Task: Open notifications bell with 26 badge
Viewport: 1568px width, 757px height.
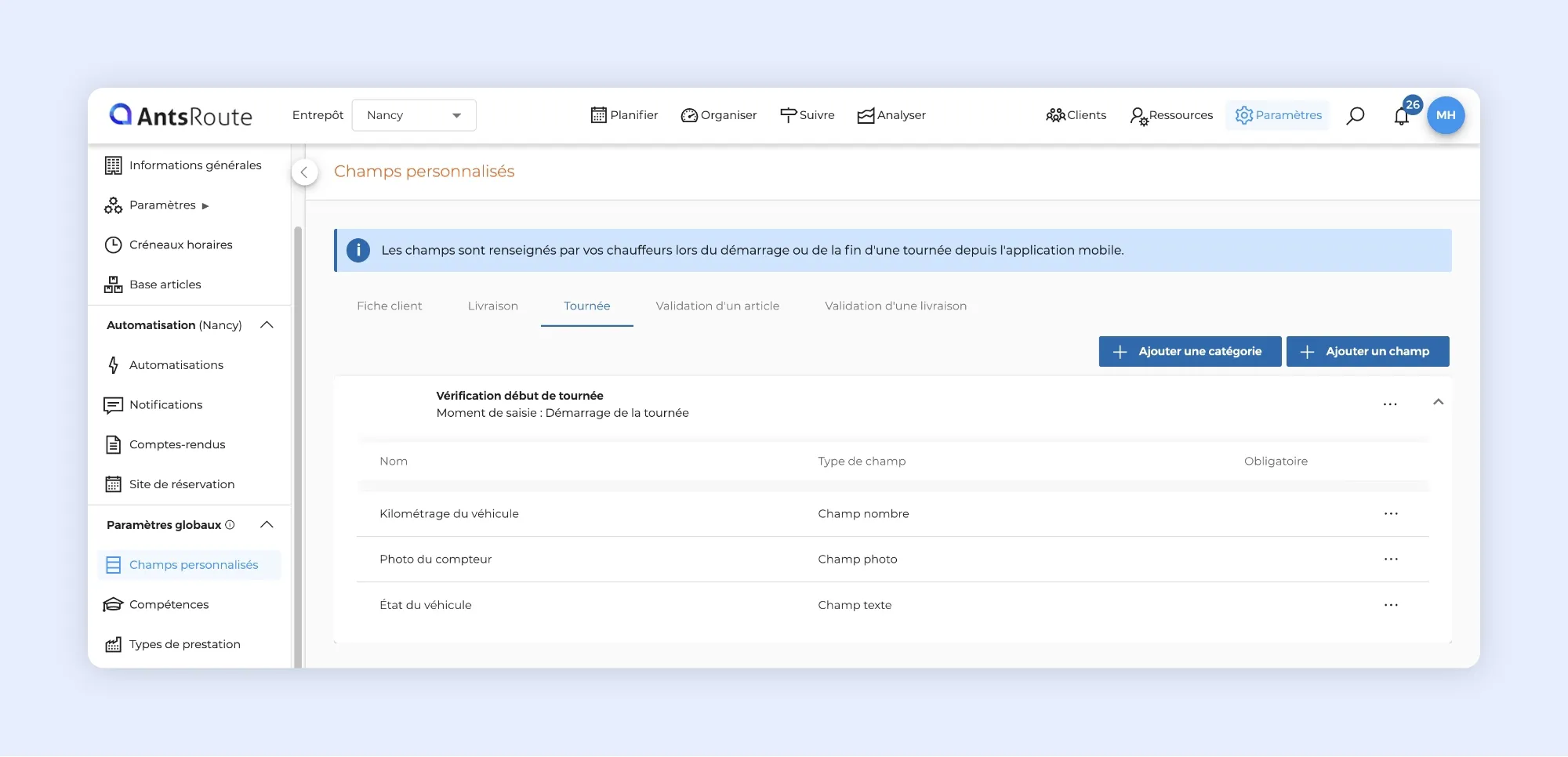Action: pyautogui.click(x=1402, y=116)
